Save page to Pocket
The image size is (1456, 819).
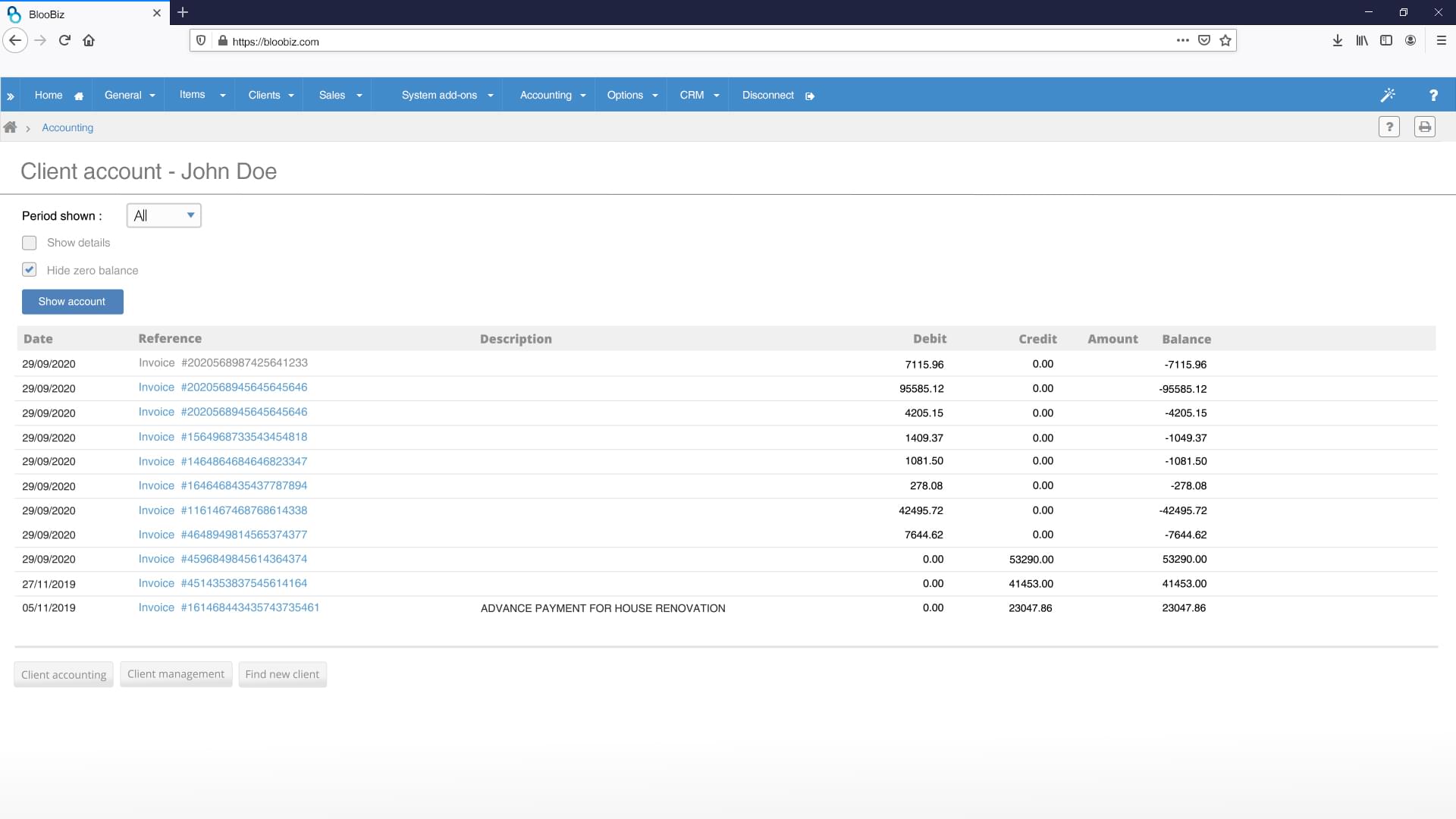(1204, 40)
